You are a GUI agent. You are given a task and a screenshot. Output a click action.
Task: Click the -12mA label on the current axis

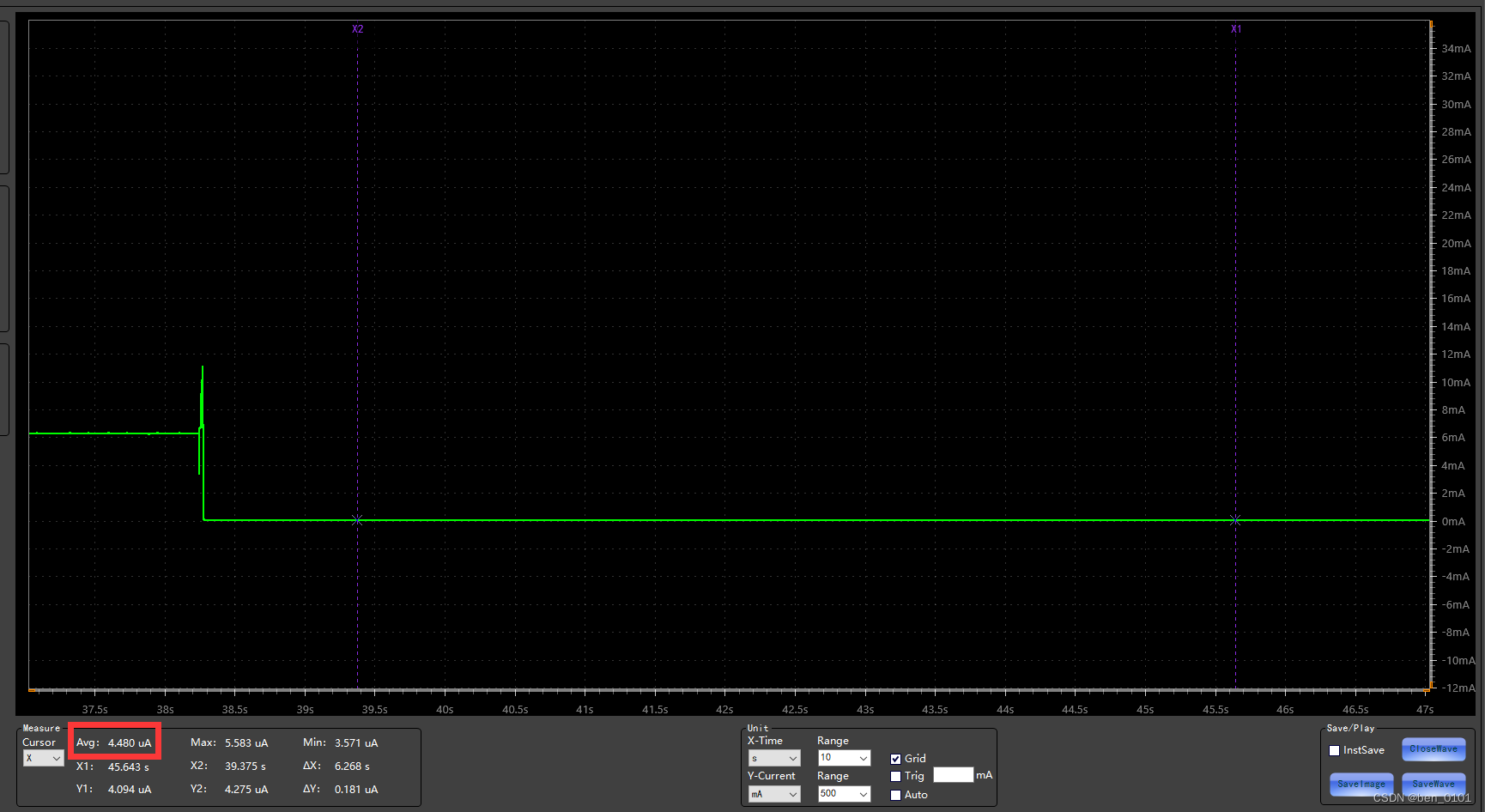pos(1458,688)
